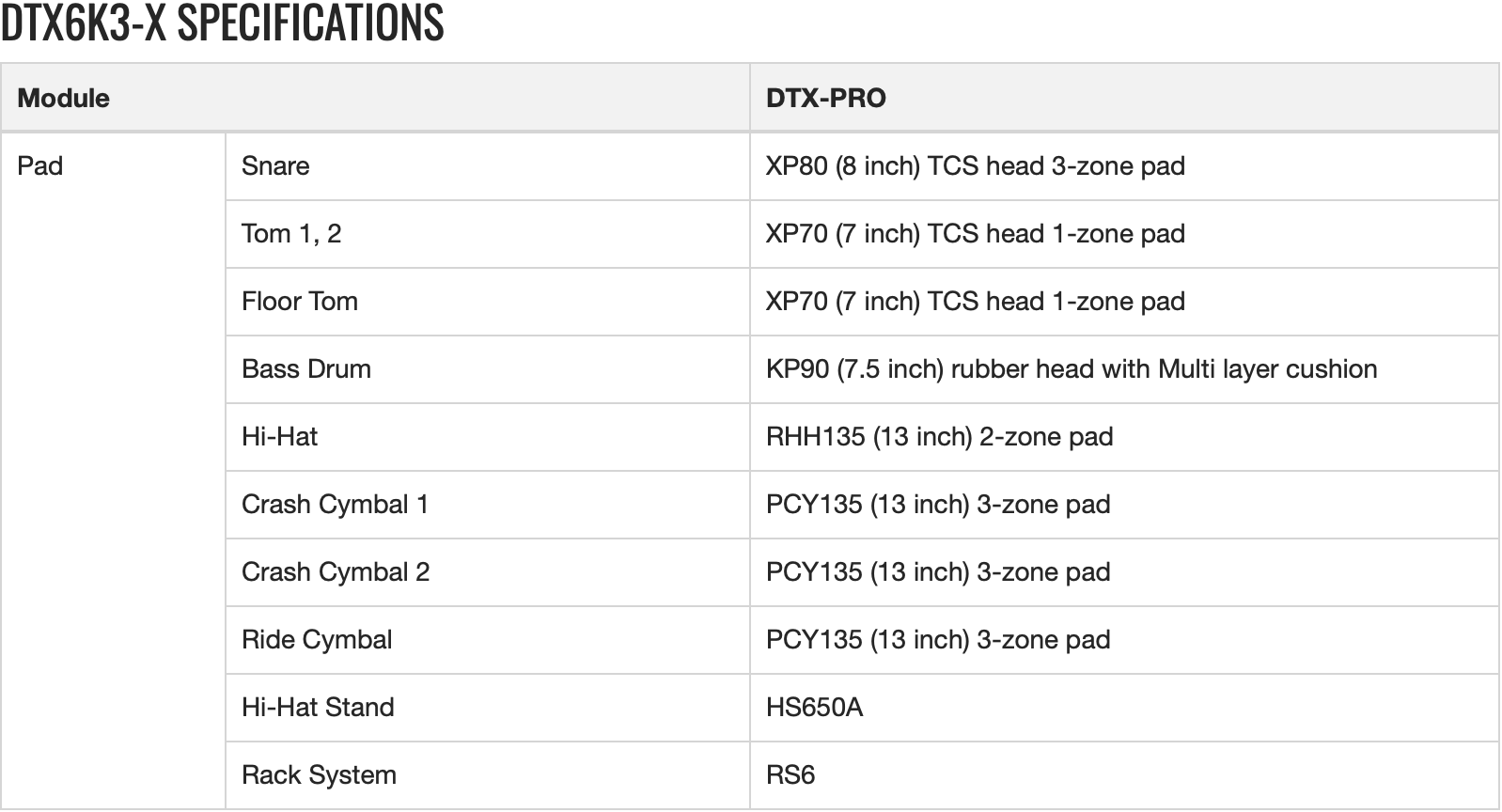This screenshot has height=812, width=1502.
Task: Click the Snare row label
Action: tap(275, 166)
